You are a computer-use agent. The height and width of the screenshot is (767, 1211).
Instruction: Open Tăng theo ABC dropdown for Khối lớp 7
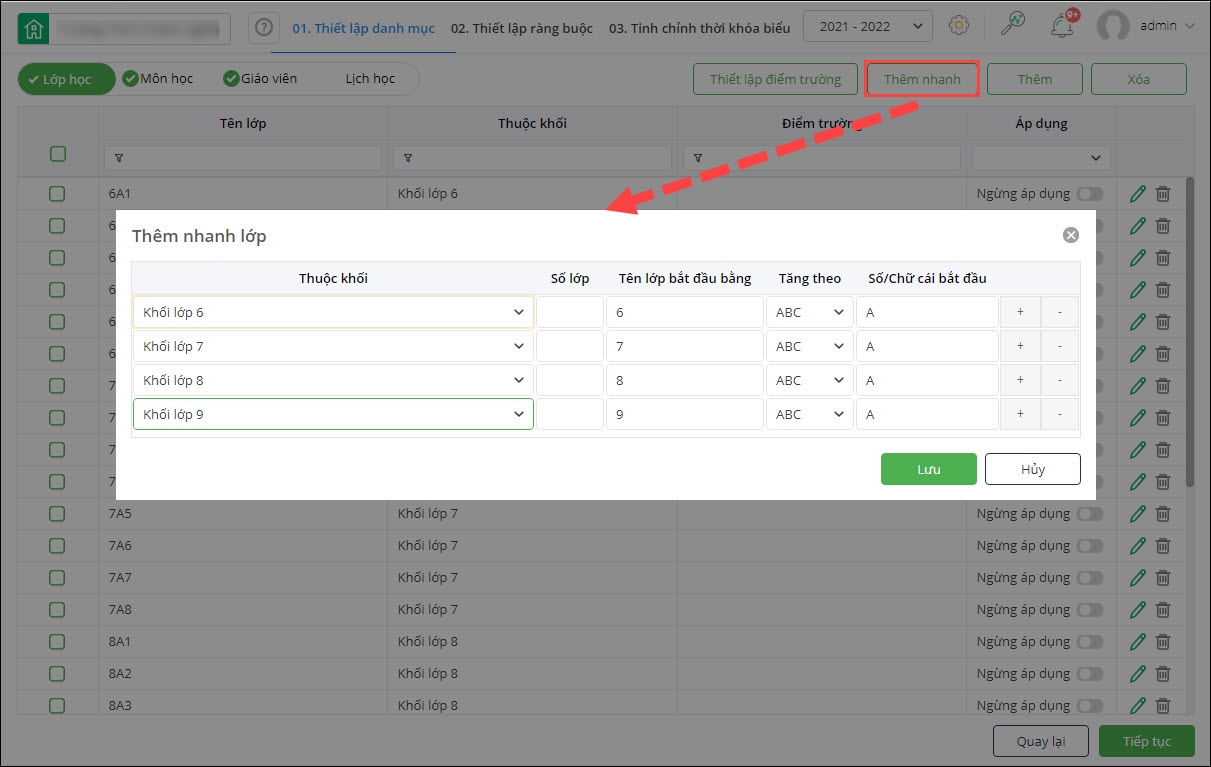pyautogui.click(x=809, y=347)
